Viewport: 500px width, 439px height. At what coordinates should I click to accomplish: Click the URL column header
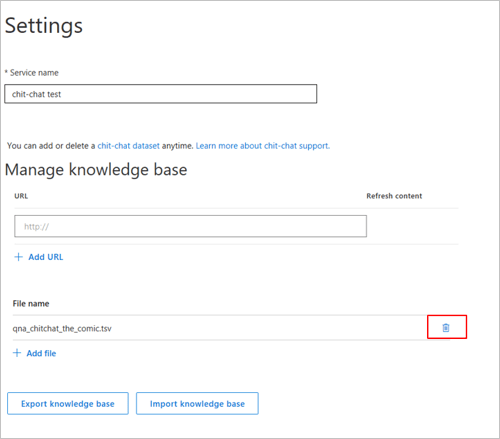21,196
